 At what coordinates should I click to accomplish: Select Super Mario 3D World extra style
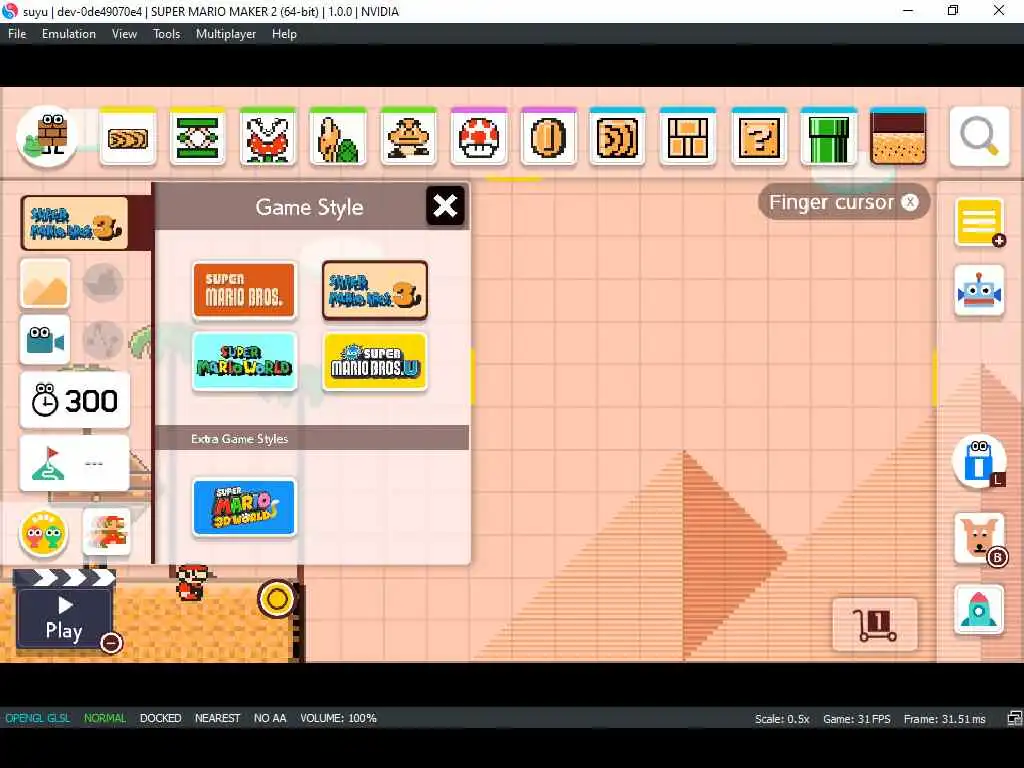click(x=244, y=507)
